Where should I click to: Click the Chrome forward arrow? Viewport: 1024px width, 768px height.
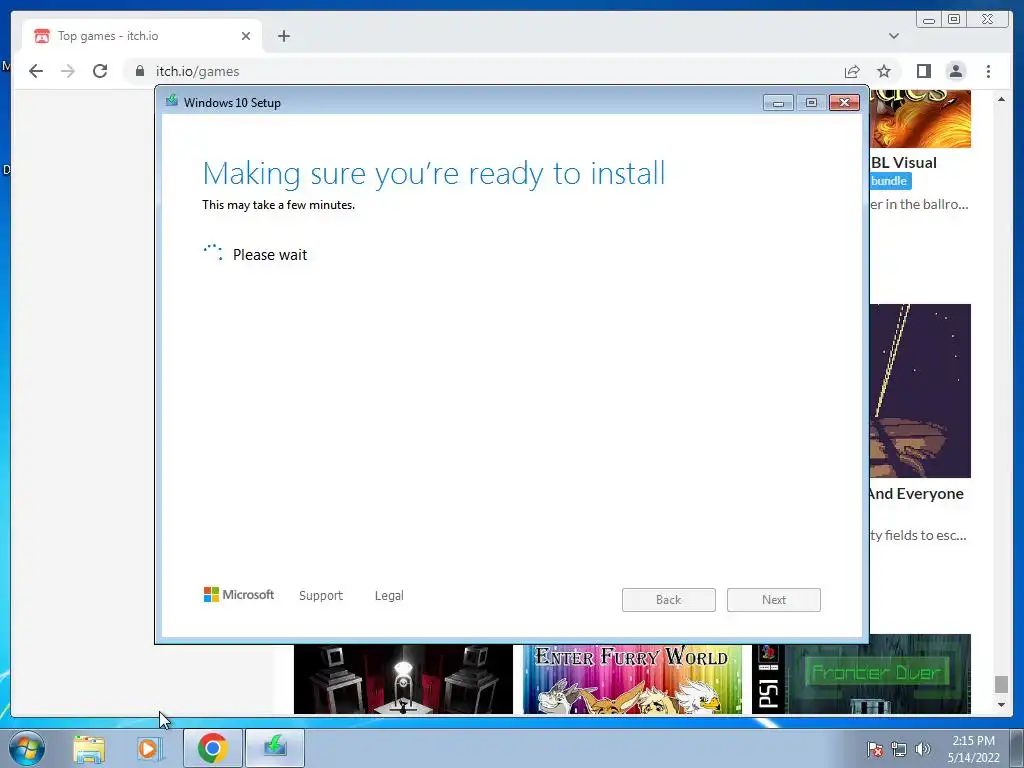[68, 71]
